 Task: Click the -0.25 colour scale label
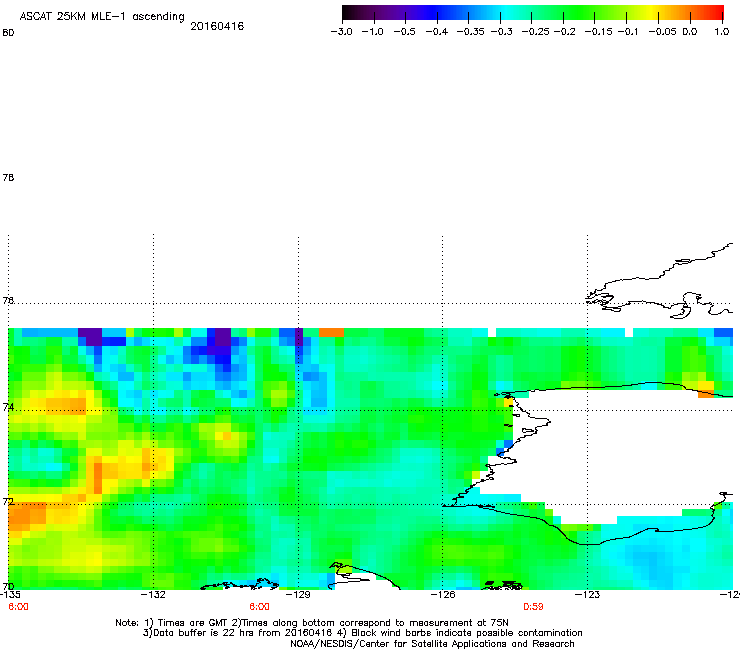click(535, 32)
